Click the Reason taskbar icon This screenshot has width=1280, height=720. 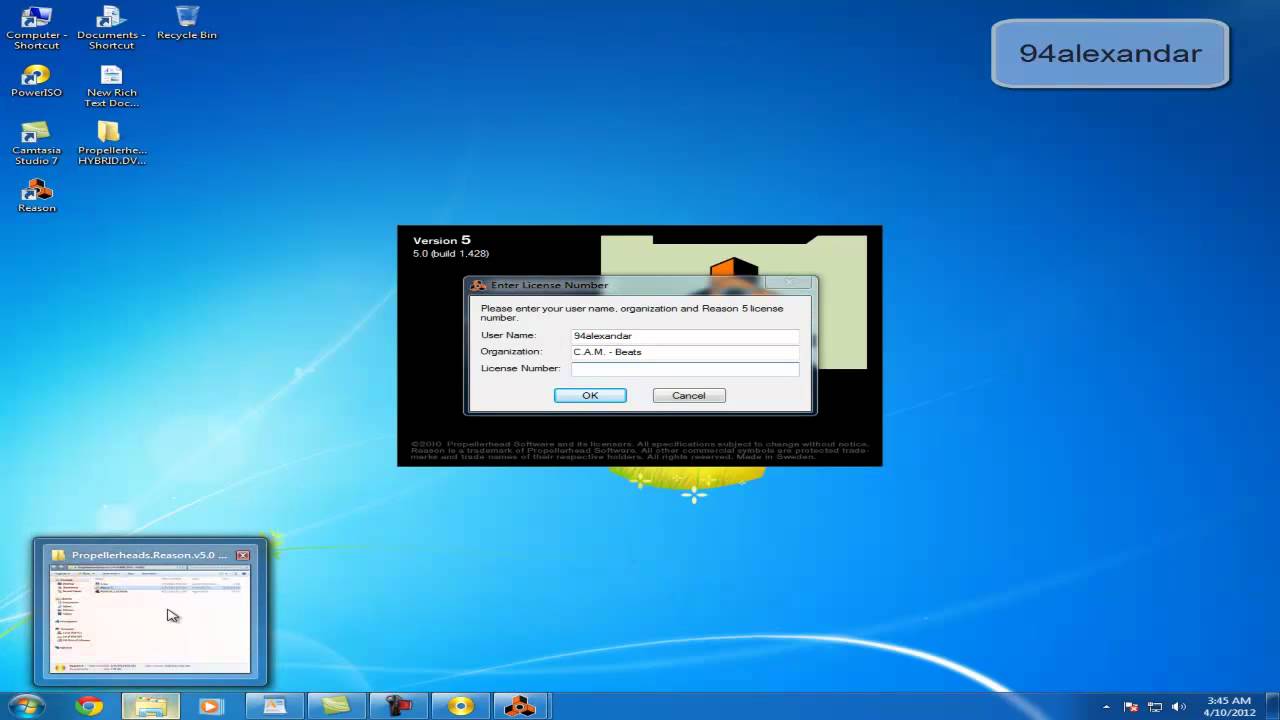pyautogui.click(x=520, y=706)
